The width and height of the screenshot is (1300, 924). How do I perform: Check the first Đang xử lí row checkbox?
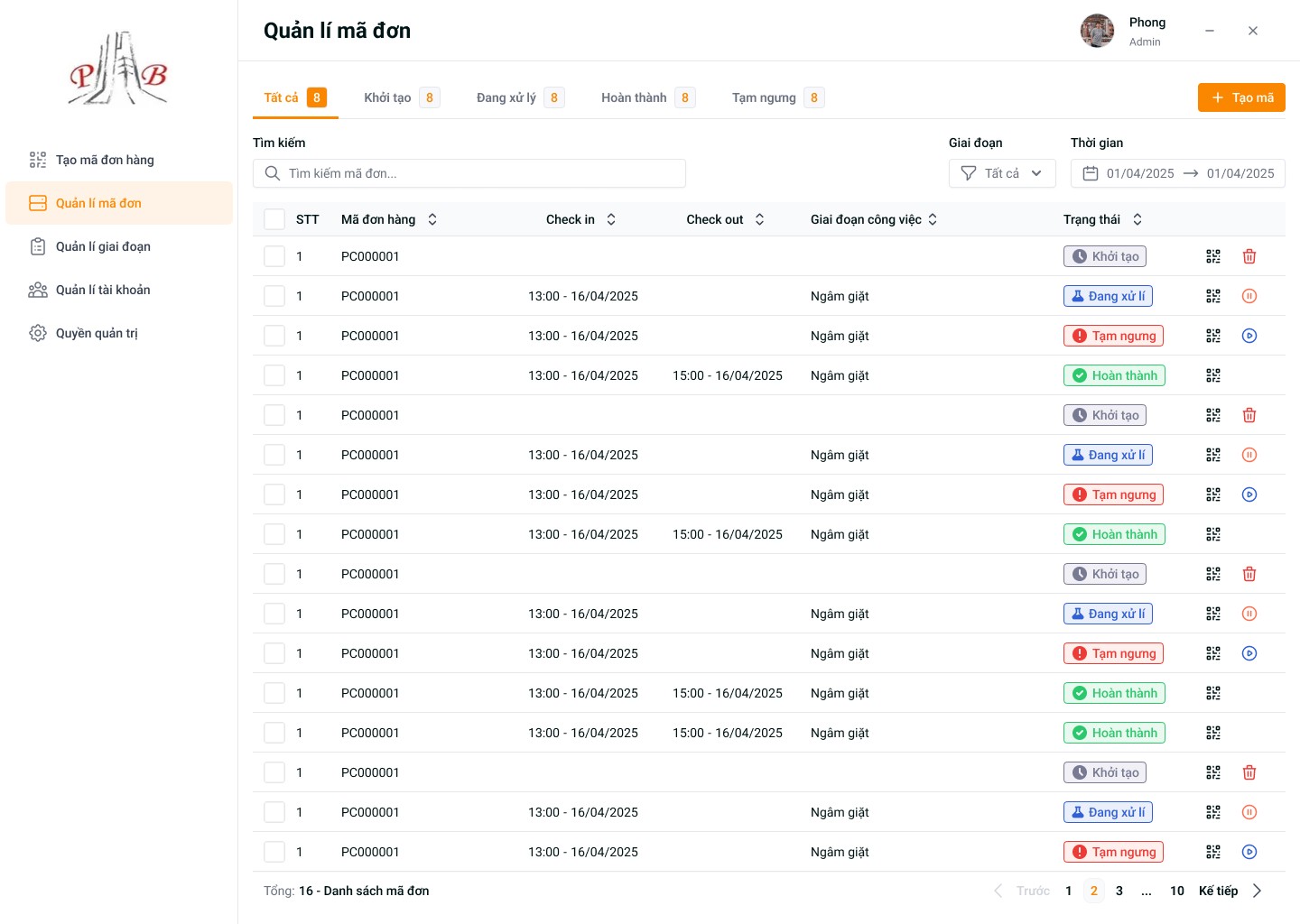(274, 296)
